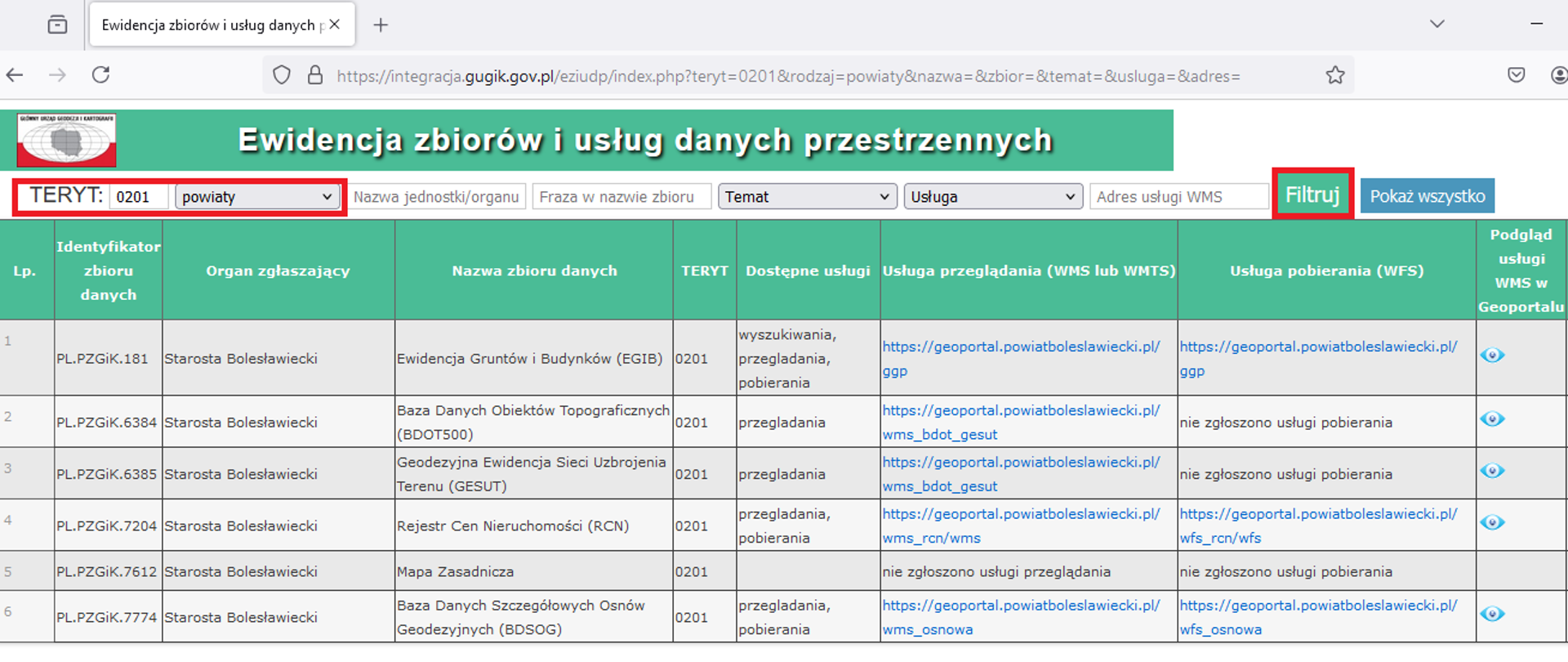This screenshot has height=662, width=1568.
Task: Reload the page with refresh icon
Action: pyautogui.click(x=100, y=75)
